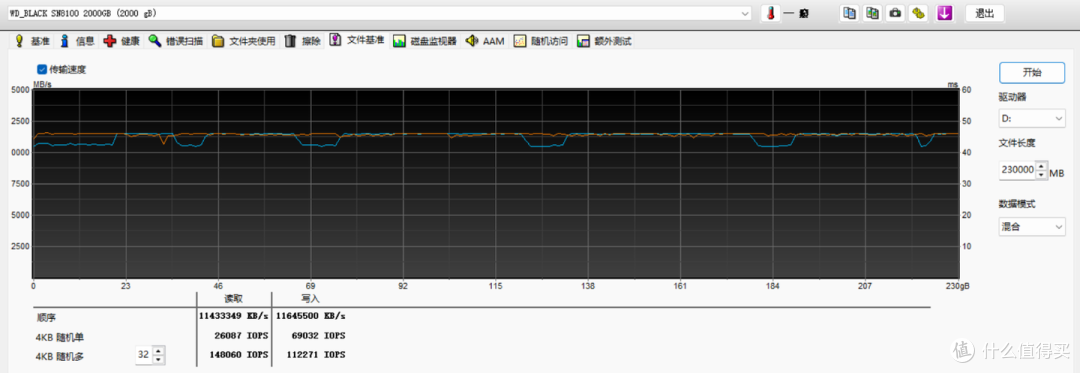Toggle the 传输速度 transfer speed checkbox
The height and width of the screenshot is (373, 1080).
[x=42, y=69]
